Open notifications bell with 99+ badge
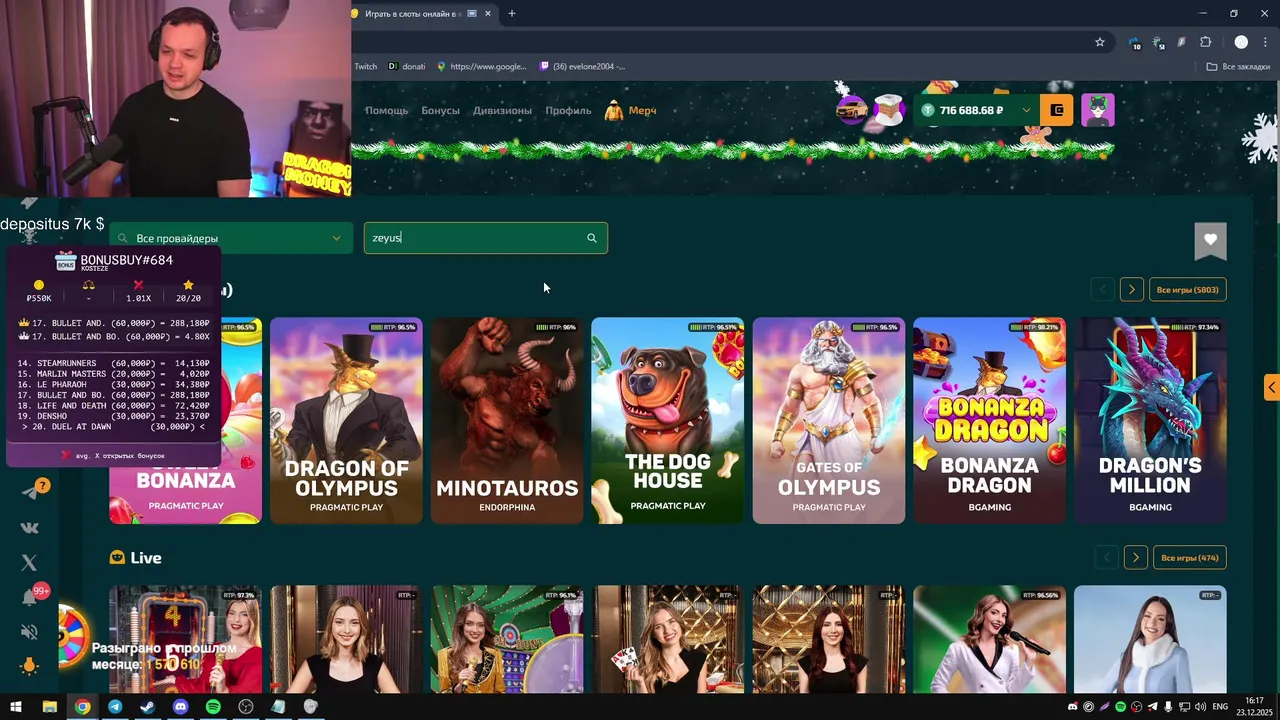This screenshot has height=720, width=1280. point(30,597)
